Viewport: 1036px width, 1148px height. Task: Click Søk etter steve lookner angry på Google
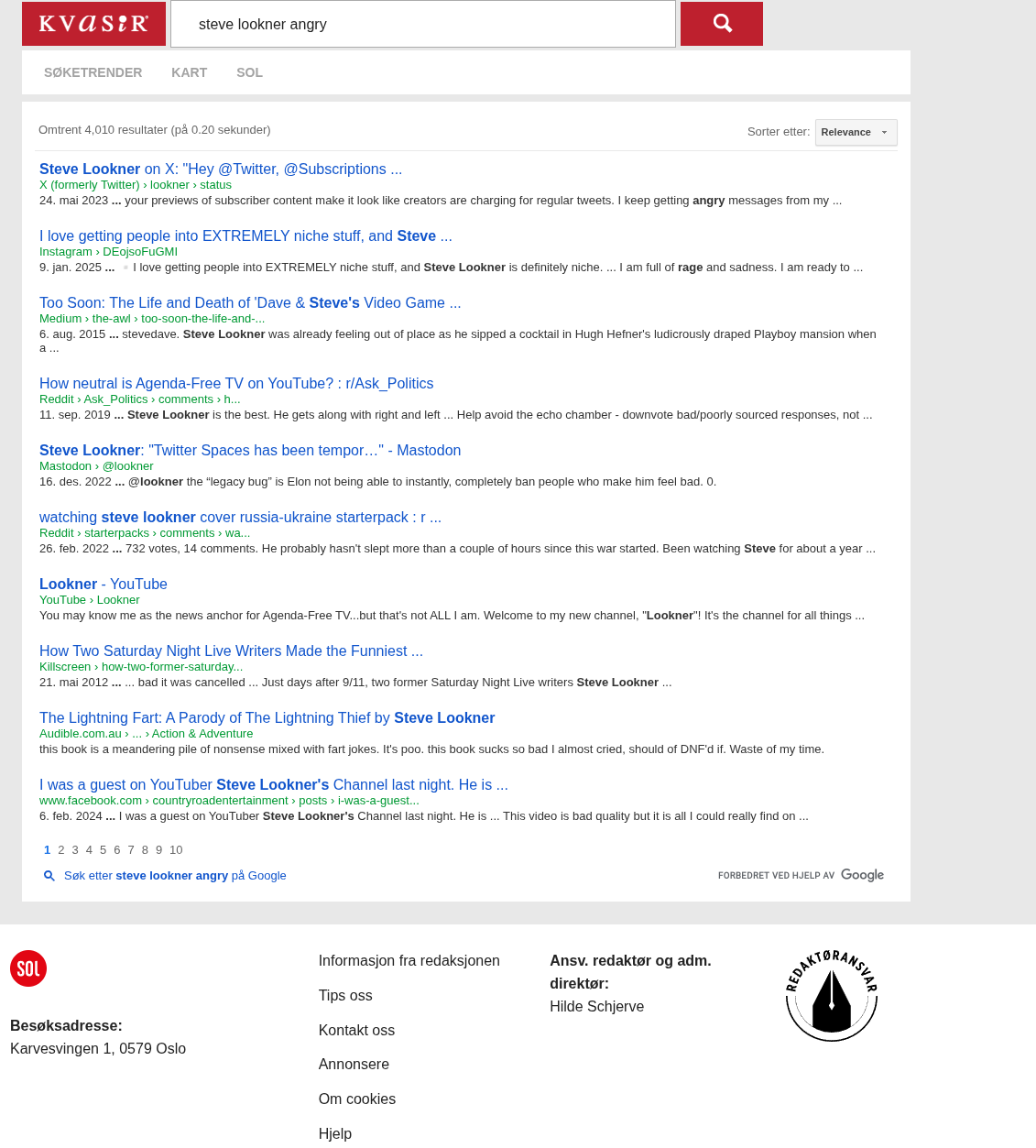175,876
